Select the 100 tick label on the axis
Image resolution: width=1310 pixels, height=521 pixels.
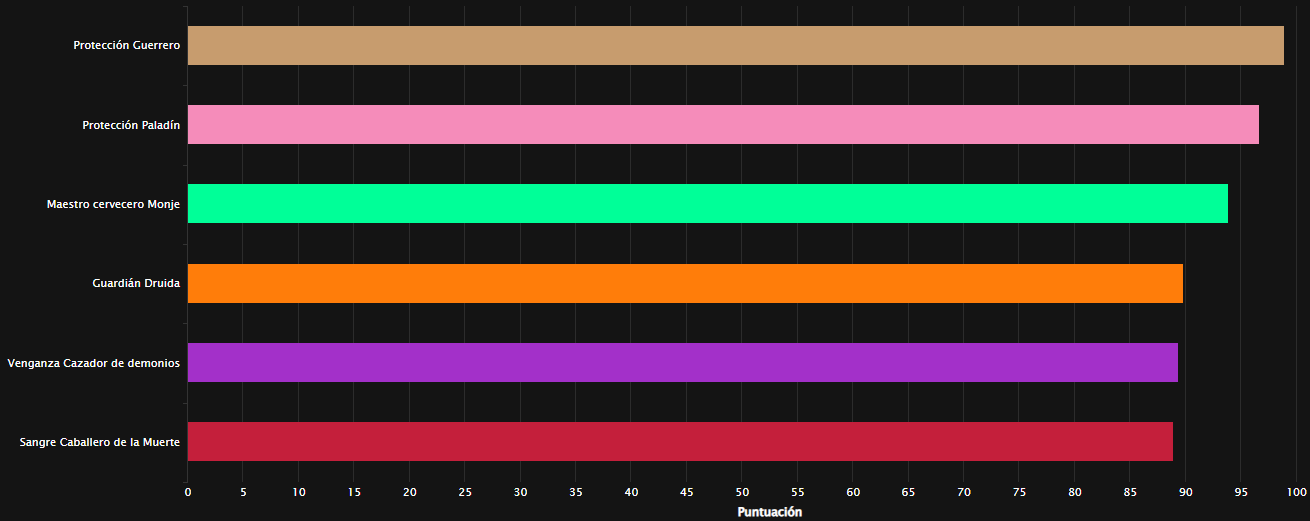pyautogui.click(x=1296, y=492)
